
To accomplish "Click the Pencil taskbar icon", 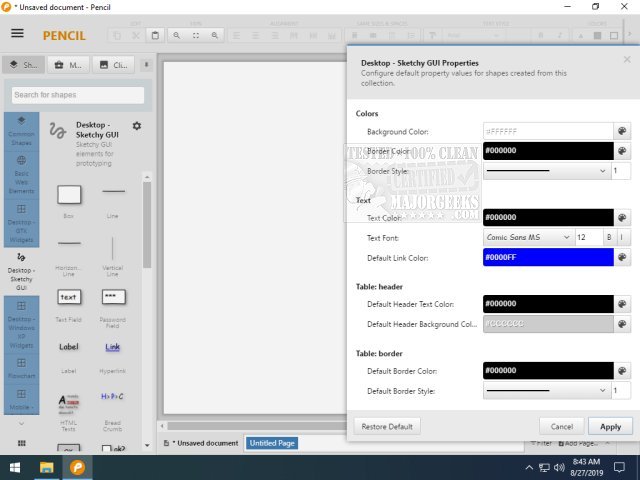I will pyautogui.click(x=77, y=467).
